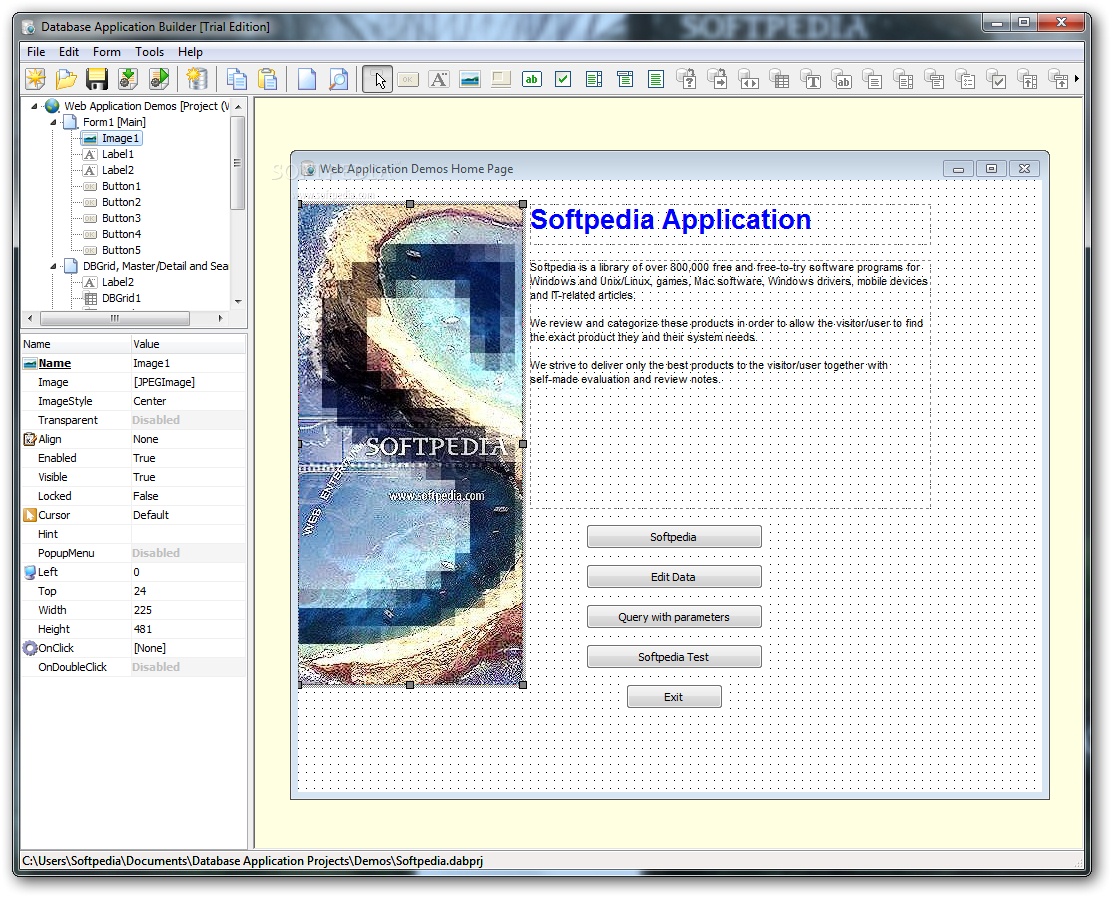Click the Copy icon in toolbar
The height and width of the screenshot is (897, 1112).
236,79
